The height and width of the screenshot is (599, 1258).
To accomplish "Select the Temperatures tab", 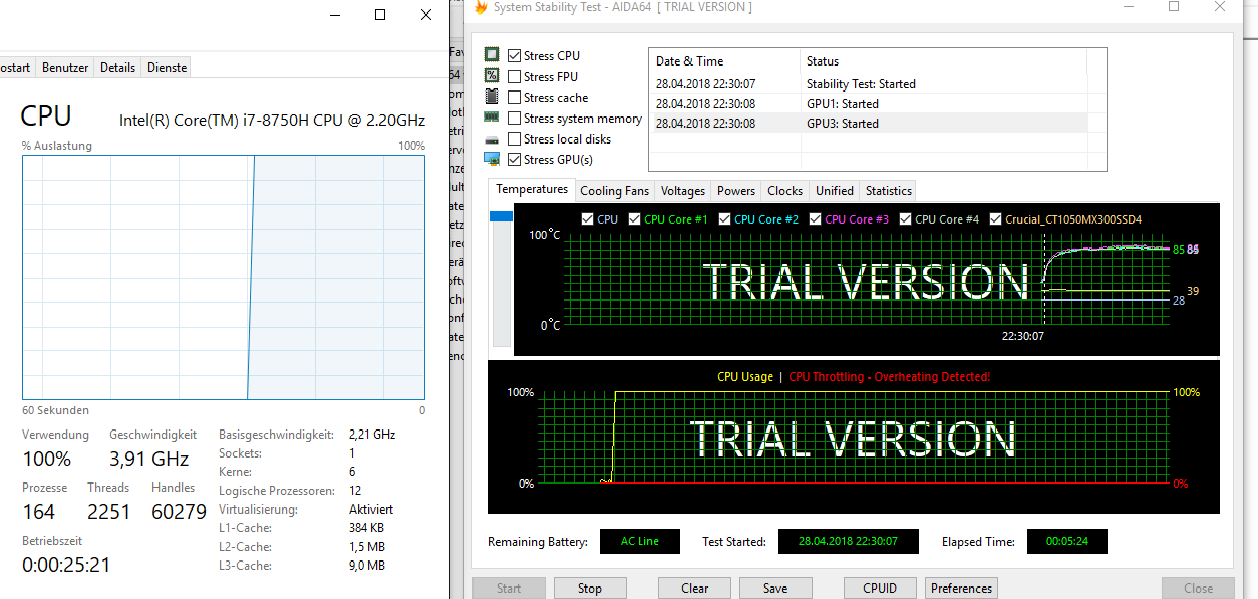I will pyautogui.click(x=532, y=189).
